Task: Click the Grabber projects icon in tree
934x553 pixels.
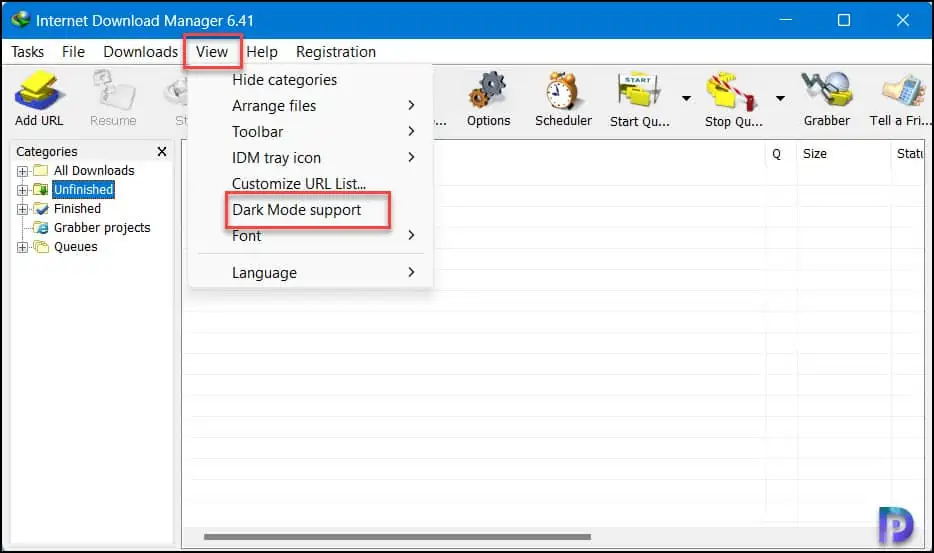Action: pyautogui.click(x=41, y=228)
